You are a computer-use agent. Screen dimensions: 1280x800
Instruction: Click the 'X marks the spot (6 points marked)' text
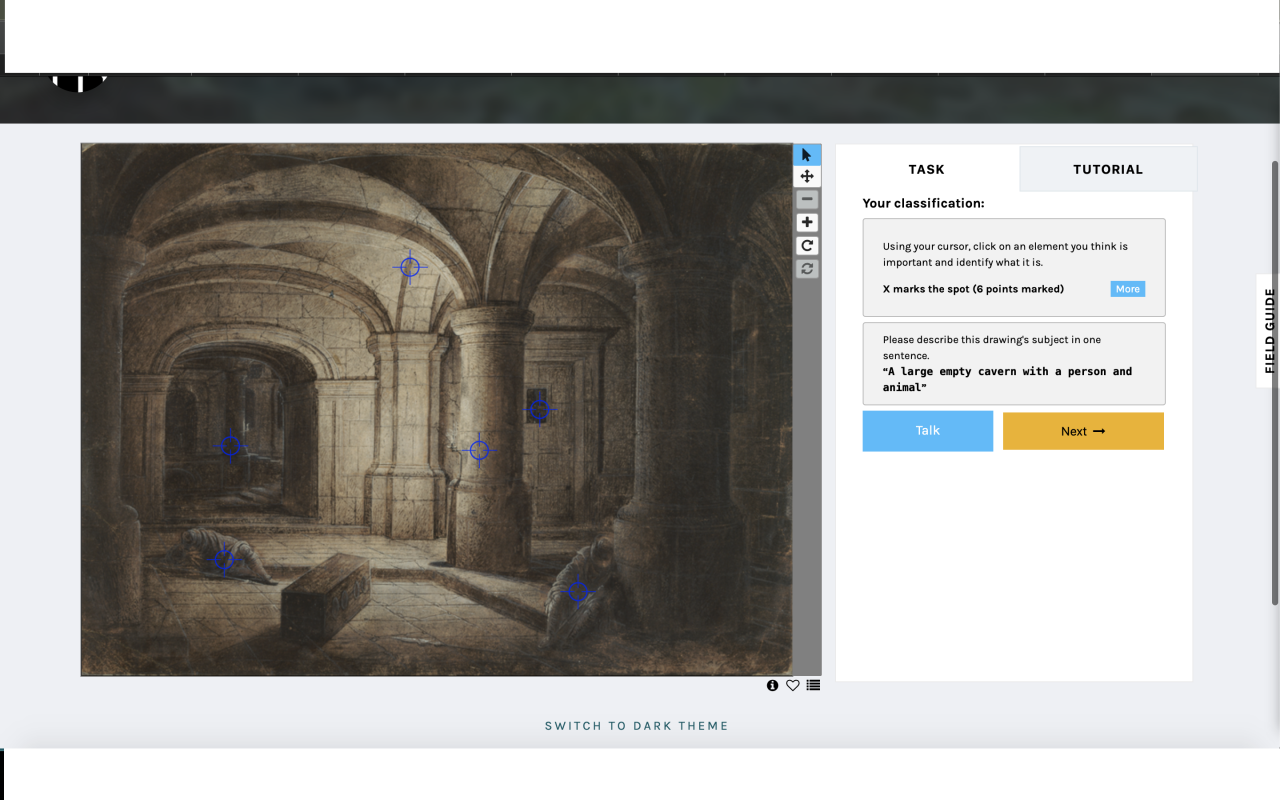[x=973, y=289]
